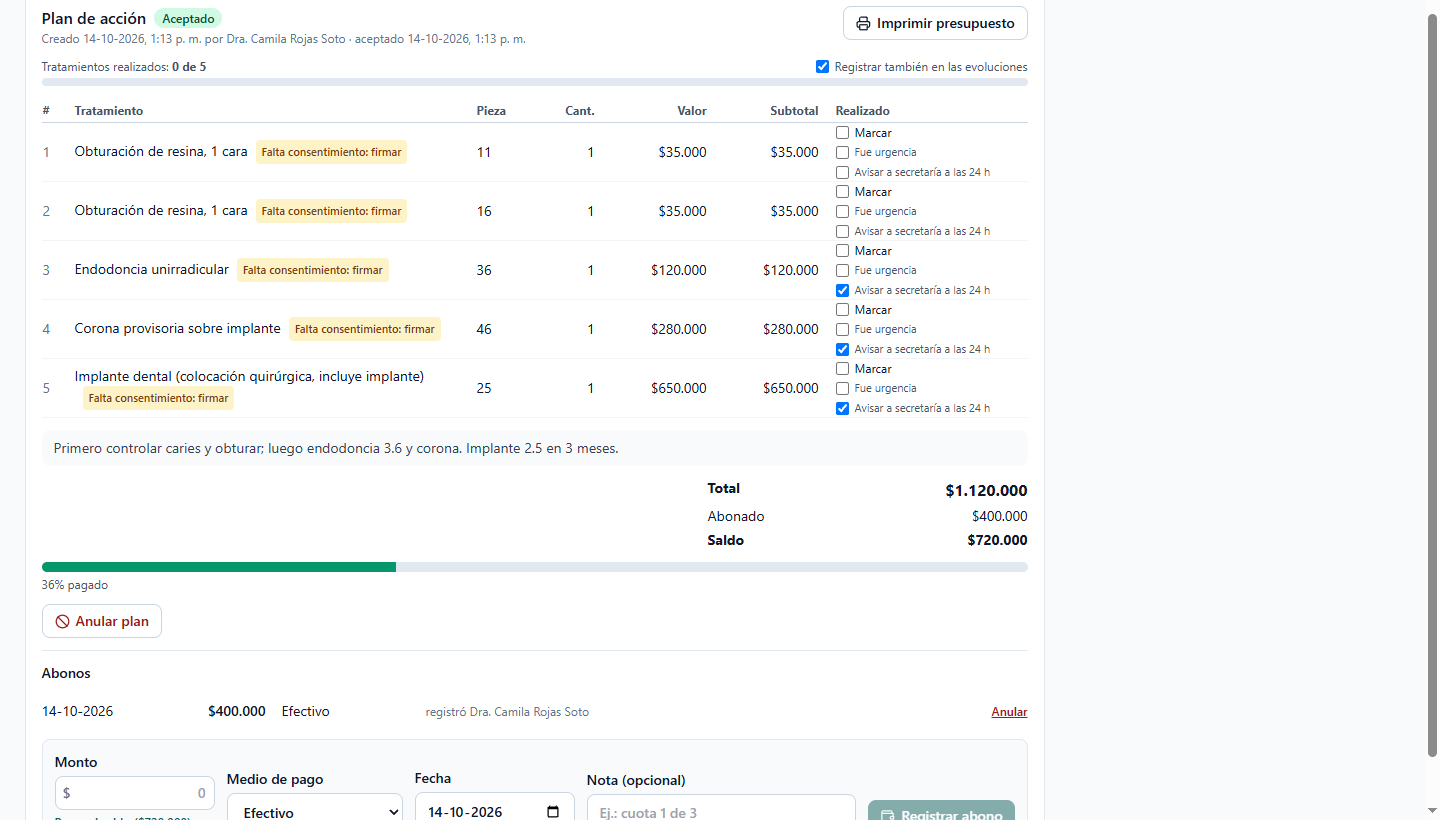Click the Plan de acción heading
The width and height of the screenshot is (1440, 820).
coord(94,19)
